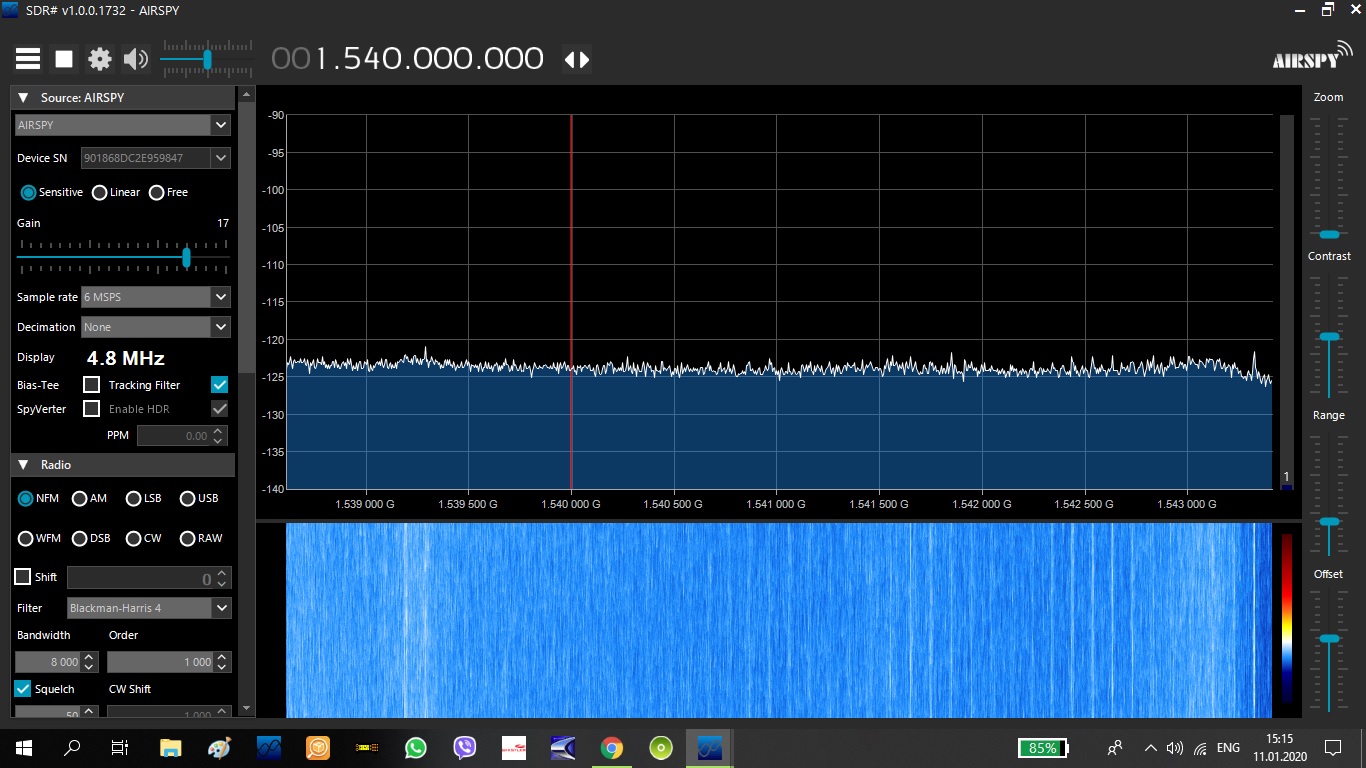Image resolution: width=1366 pixels, height=768 pixels.
Task: Click the ENG language indicator
Action: coord(1228,748)
